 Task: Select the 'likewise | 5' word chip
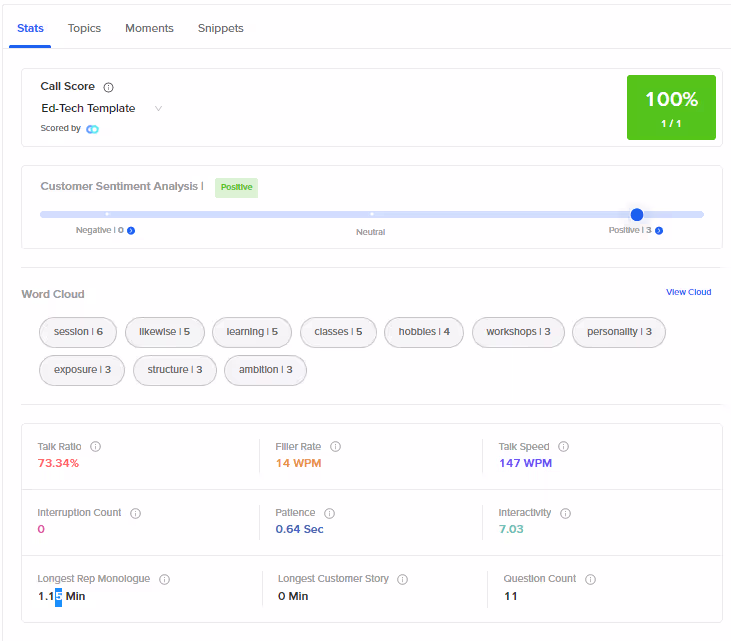click(x=165, y=332)
